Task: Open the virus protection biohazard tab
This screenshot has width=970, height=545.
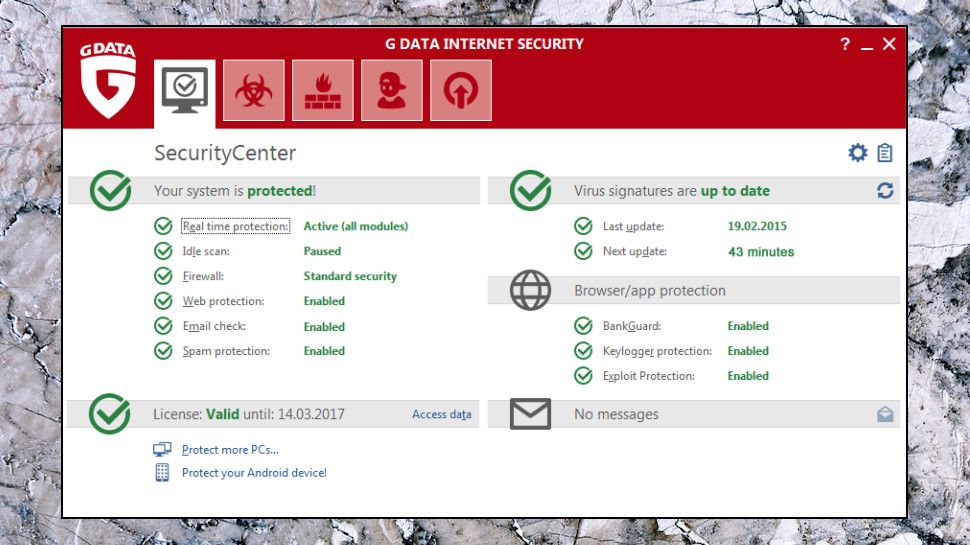Action: (x=254, y=91)
